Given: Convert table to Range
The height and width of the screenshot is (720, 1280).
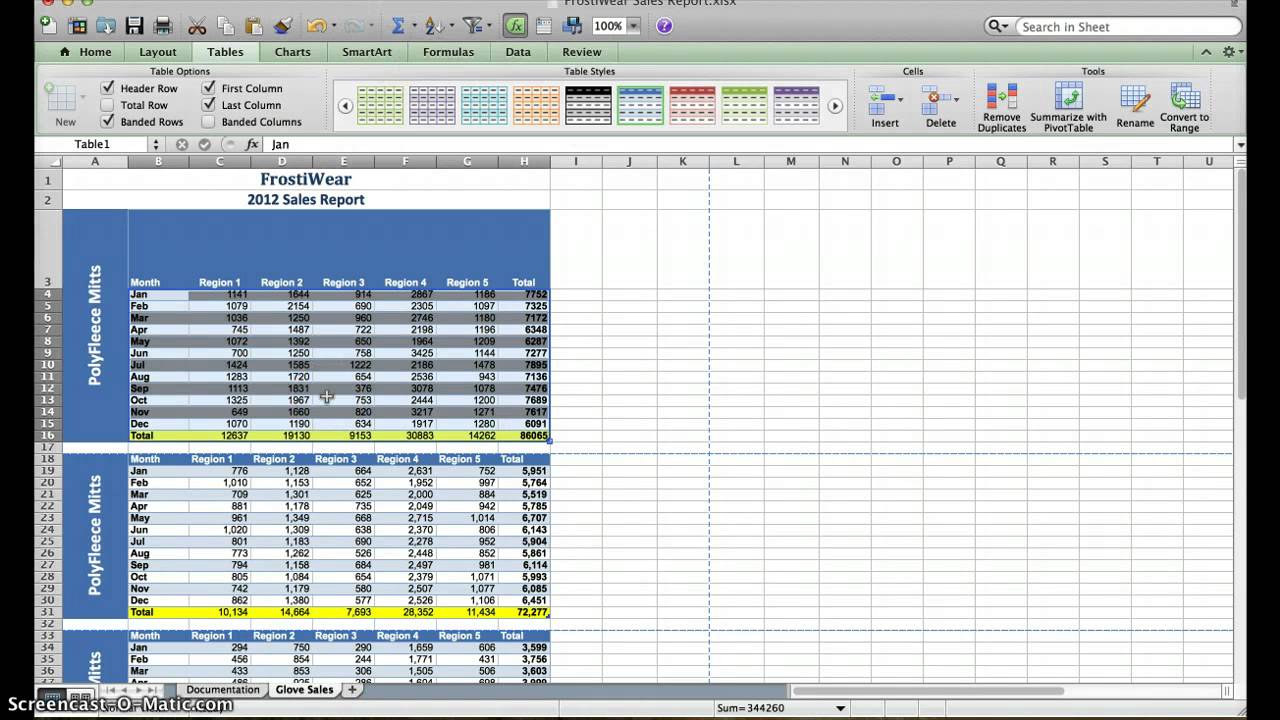Looking at the screenshot, I should click(x=1185, y=107).
